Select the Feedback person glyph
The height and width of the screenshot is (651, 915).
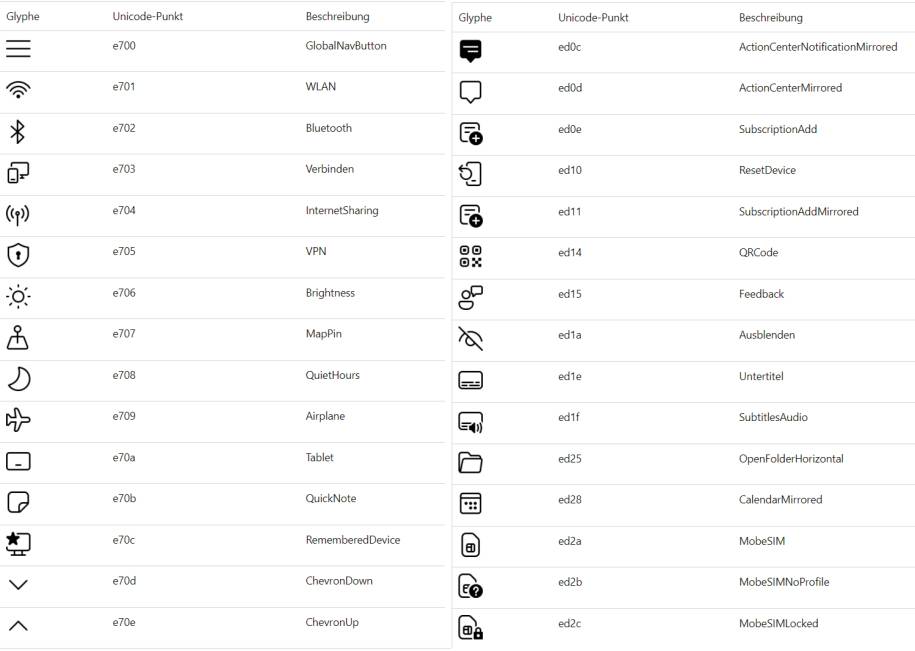click(x=470, y=298)
